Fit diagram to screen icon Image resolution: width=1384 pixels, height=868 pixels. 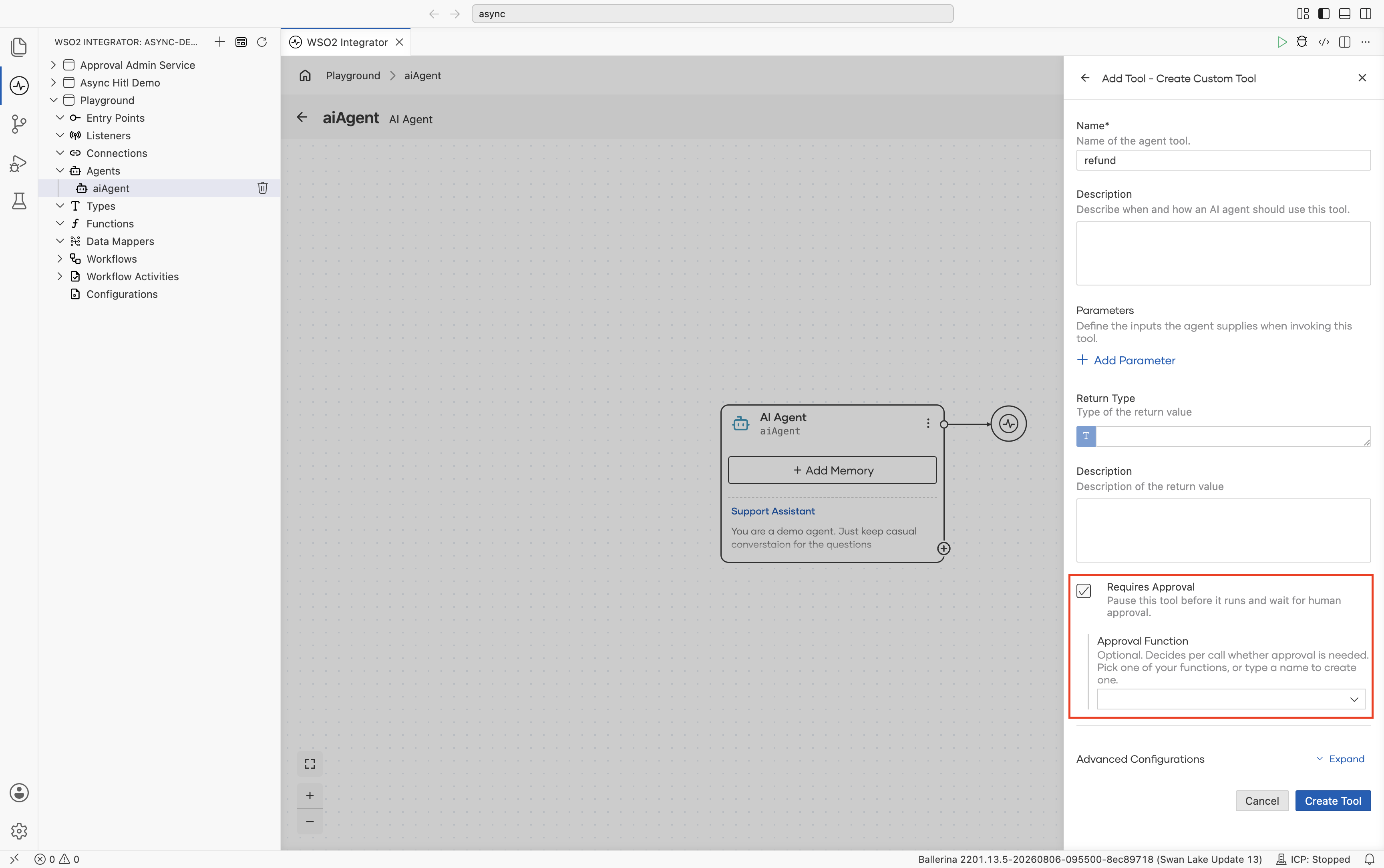(x=310, y=764)
